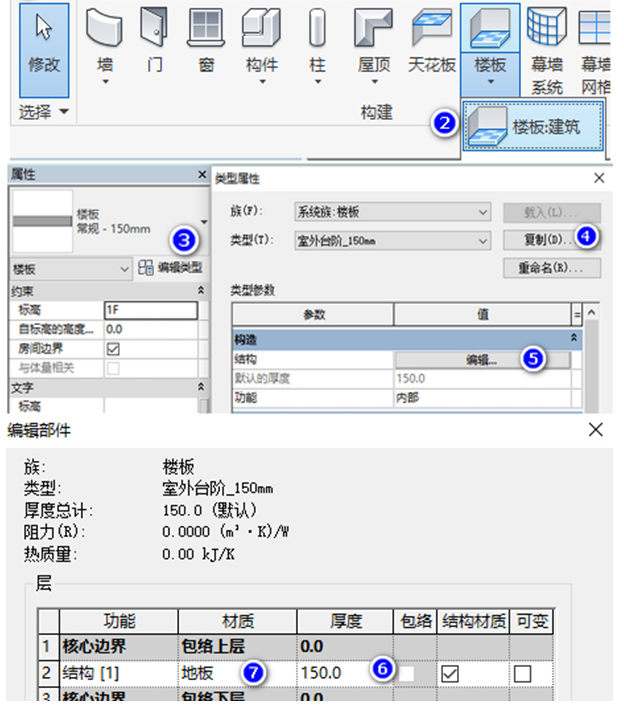This screenshot has height=711, width=624.
Task: Select the Modify (修改) arrow tool
Action: click(44, 30)
